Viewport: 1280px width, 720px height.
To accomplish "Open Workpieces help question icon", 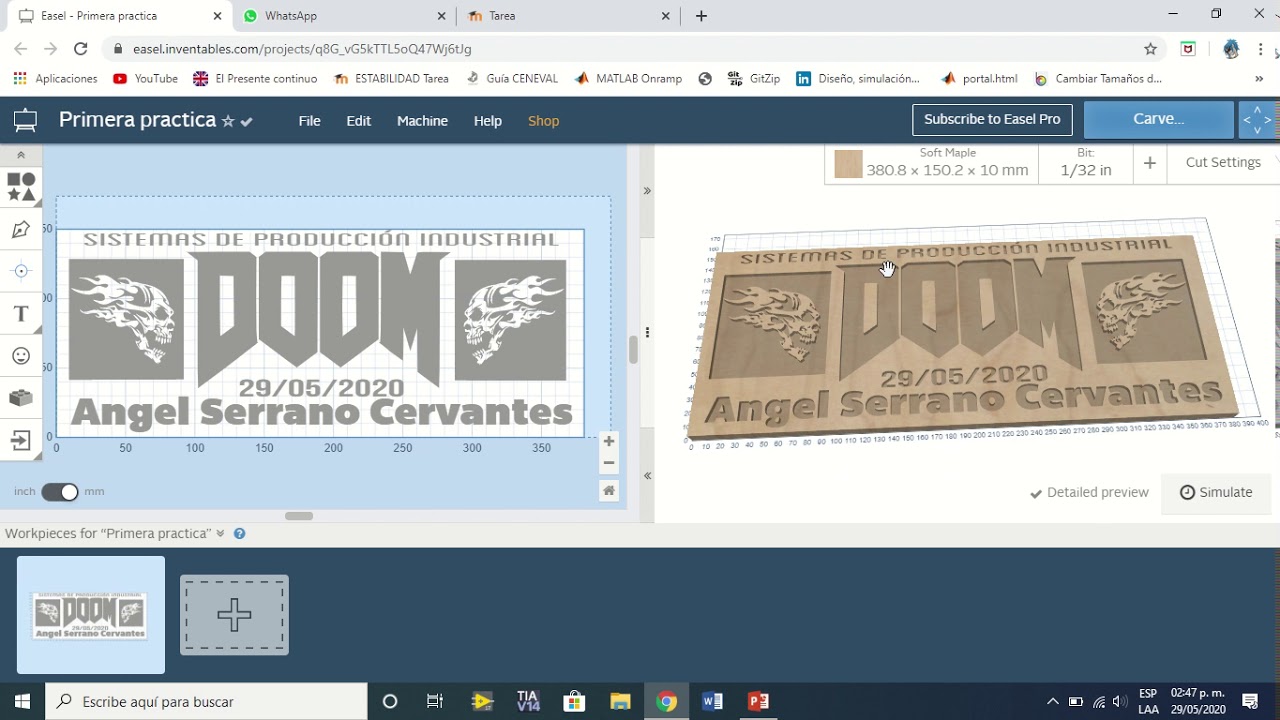I will tap(240, 534).
